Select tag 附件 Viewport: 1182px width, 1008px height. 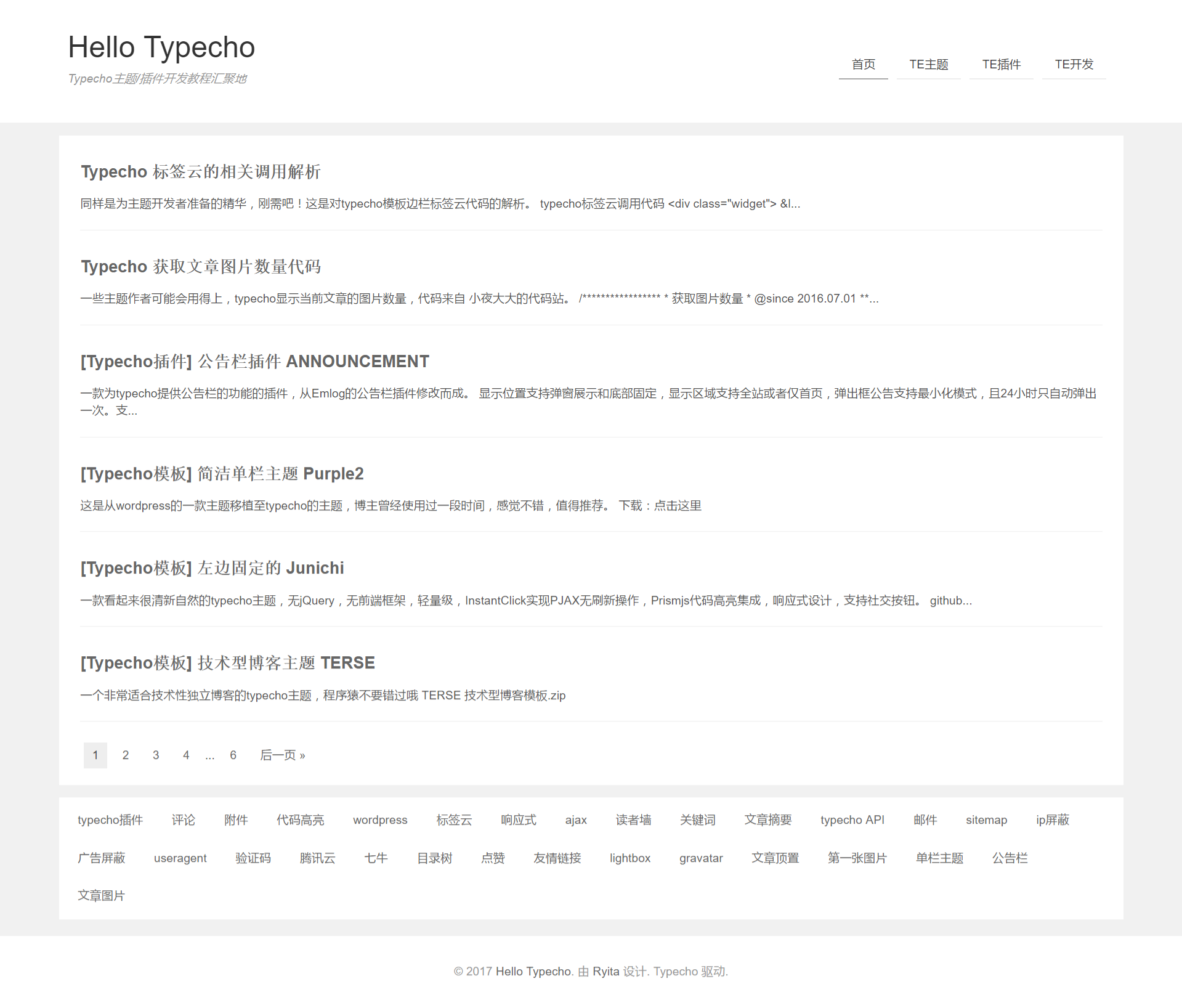(x=236, y=820)
